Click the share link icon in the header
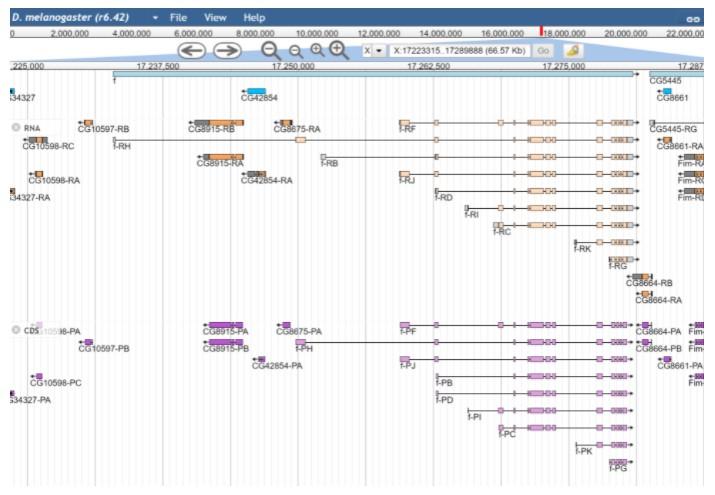 (693, 19)
